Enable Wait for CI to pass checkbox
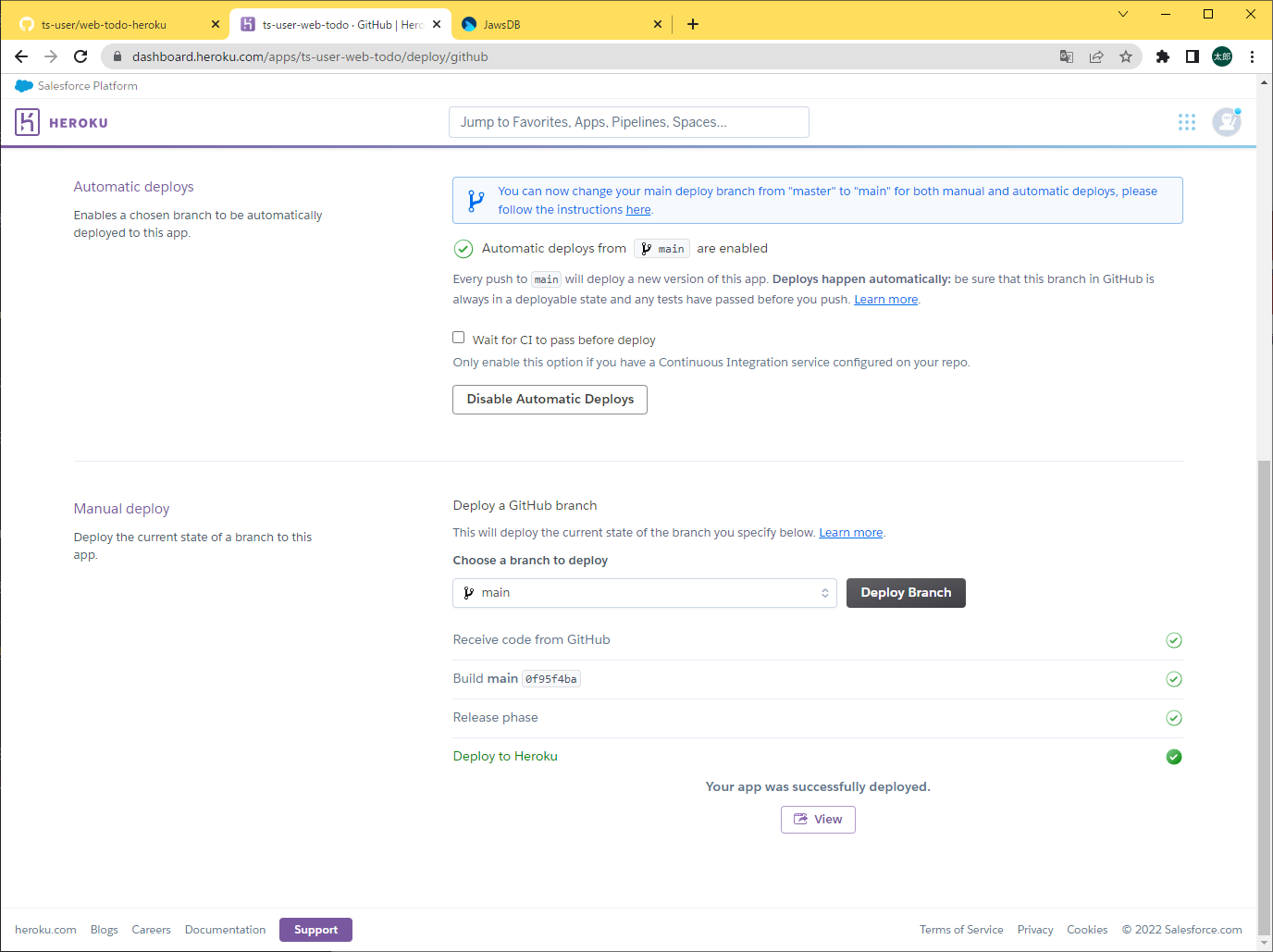Image resolution: width=1273 pixels, height=952 pixels. [458, 338]
